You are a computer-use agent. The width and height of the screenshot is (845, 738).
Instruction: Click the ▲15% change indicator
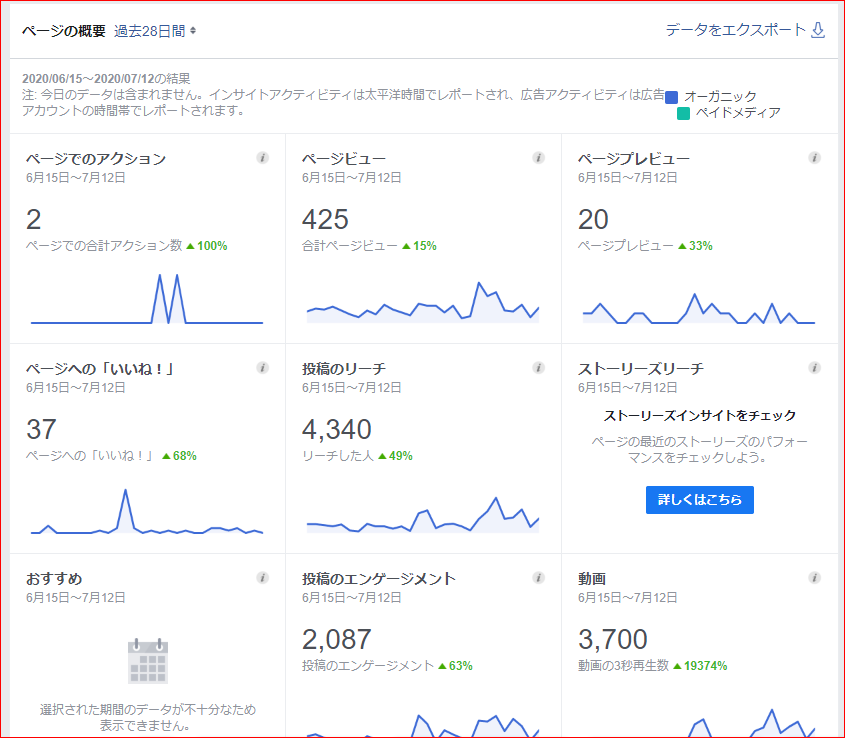click(419, 246)
